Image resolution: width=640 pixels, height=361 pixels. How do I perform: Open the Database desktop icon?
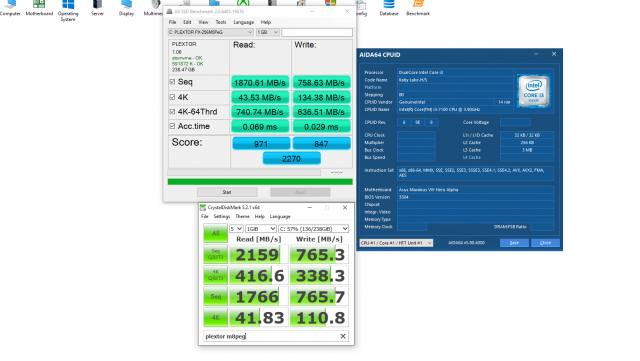coord(389,8)
